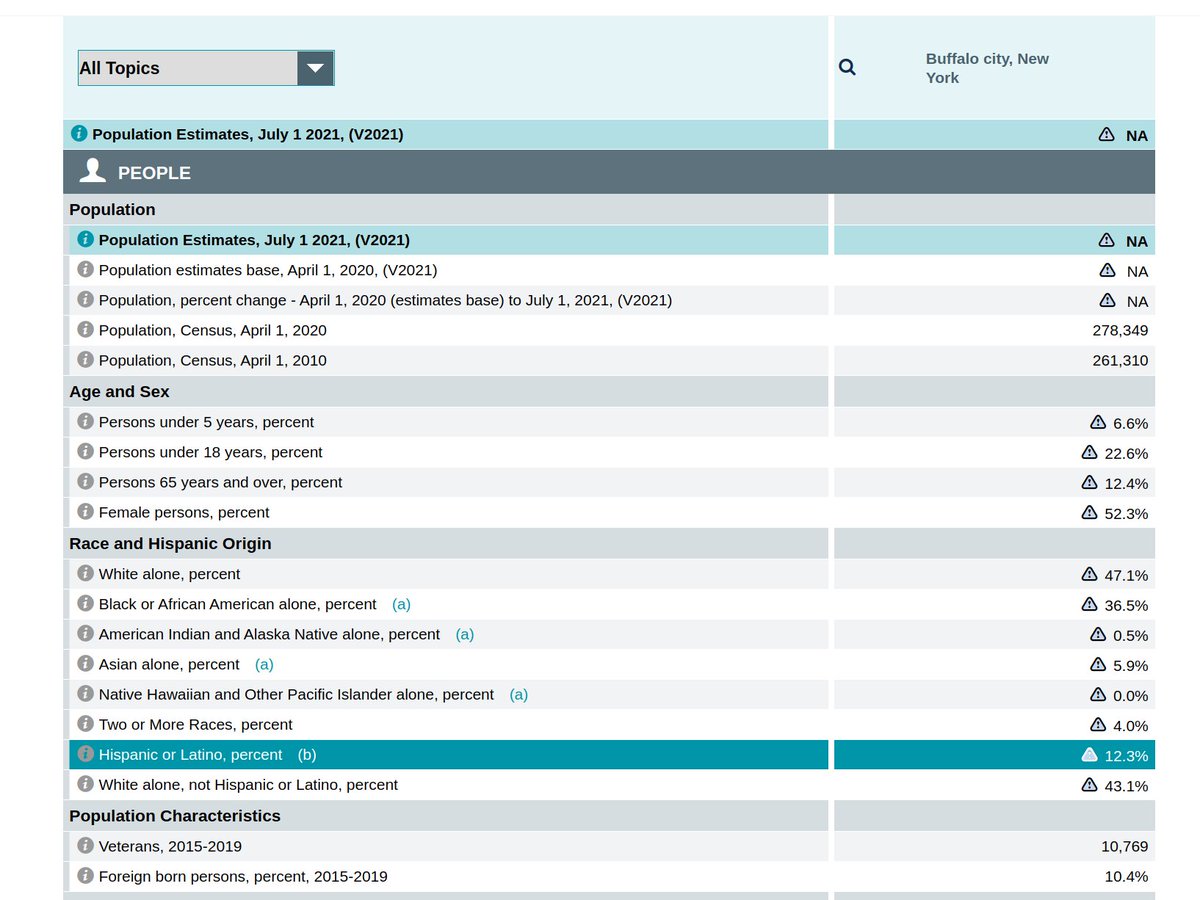Click the Persons 65 years and over row label
This screenshot has height=900, width=1200.
pos(220,482)
